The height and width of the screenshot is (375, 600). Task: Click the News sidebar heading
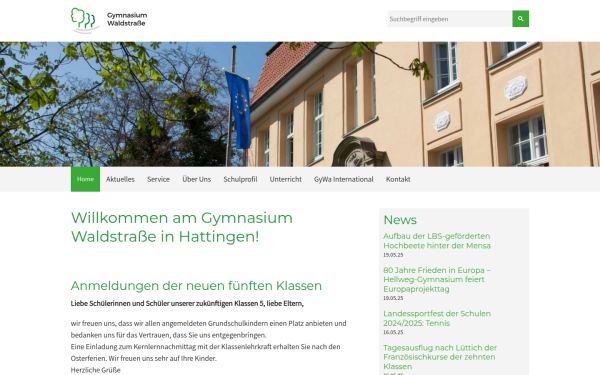pos(400,220)
